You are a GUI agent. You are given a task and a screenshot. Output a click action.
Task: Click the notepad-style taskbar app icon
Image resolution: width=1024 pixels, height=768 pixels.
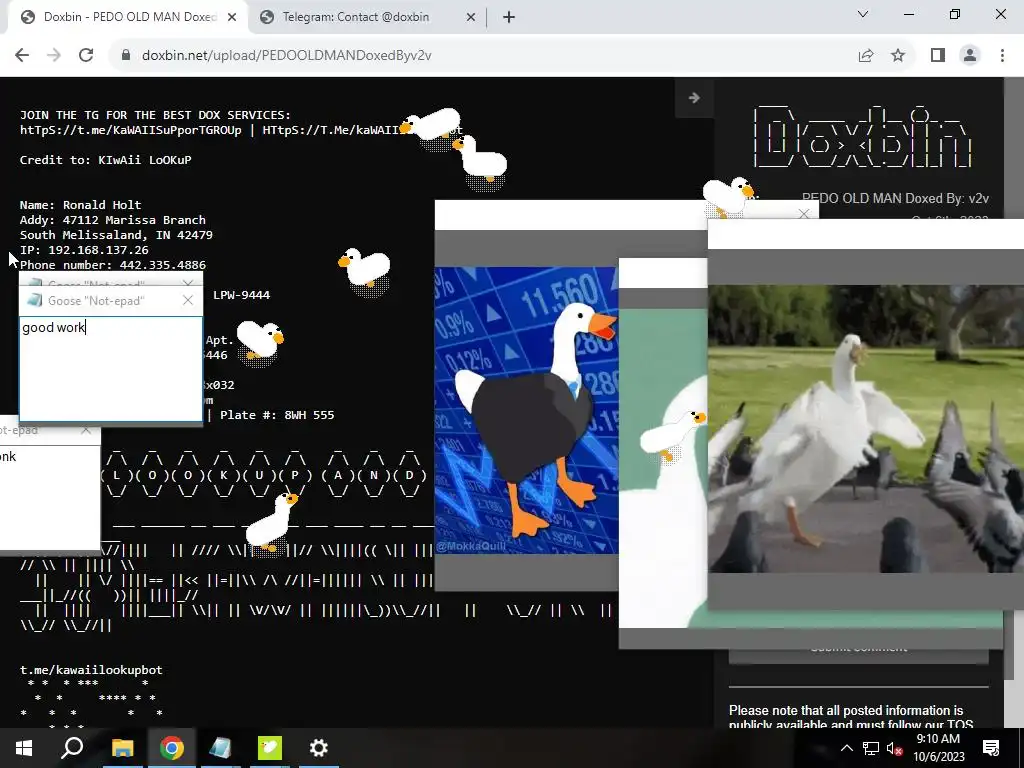tap(220, 748)
